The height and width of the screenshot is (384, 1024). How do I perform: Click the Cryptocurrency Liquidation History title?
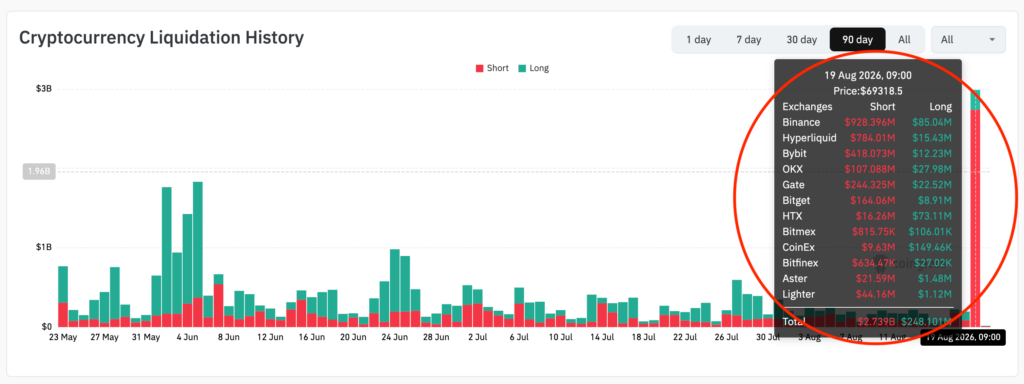(x=161, y=38)
